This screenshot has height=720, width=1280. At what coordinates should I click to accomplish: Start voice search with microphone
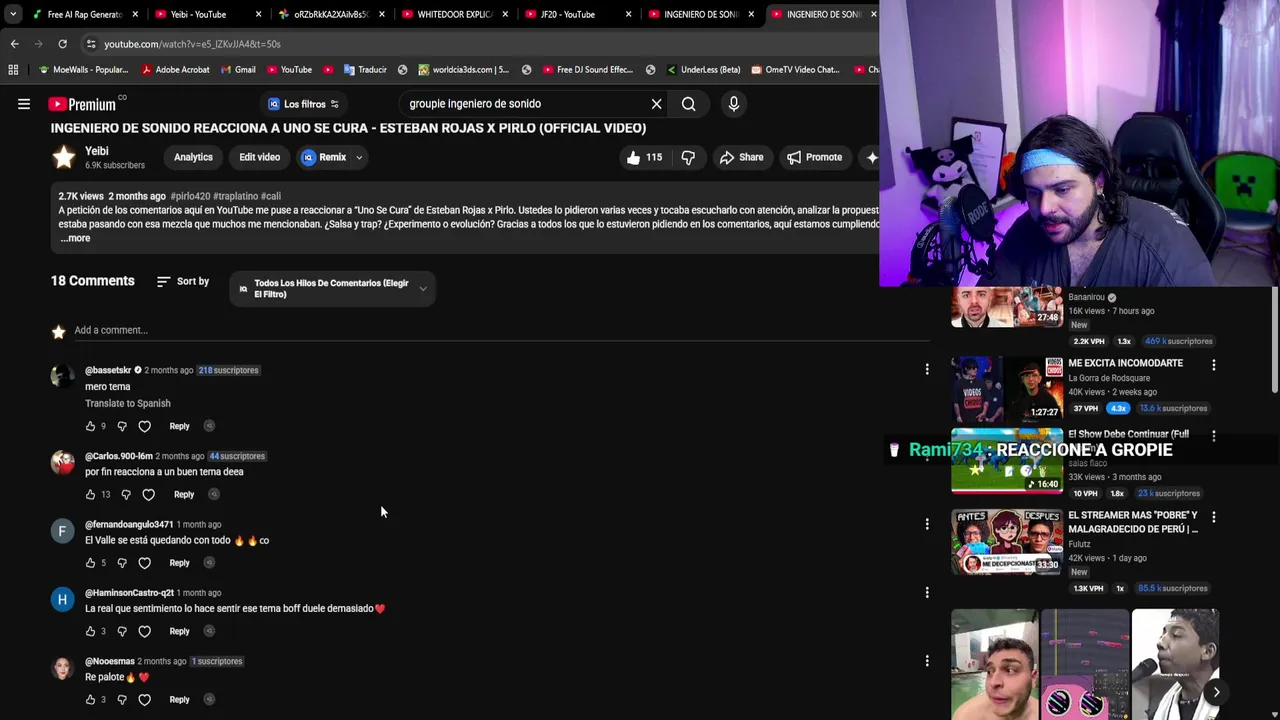point(734,104)
